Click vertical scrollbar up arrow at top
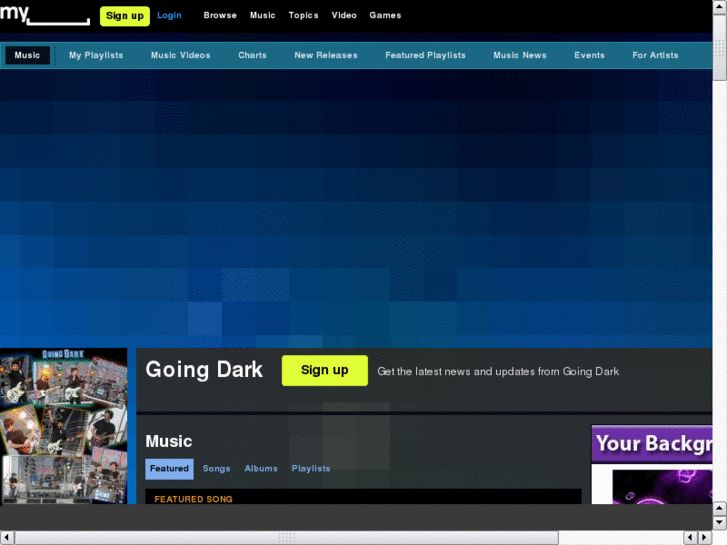Screen dimensions: 727x545 [720, 6]
